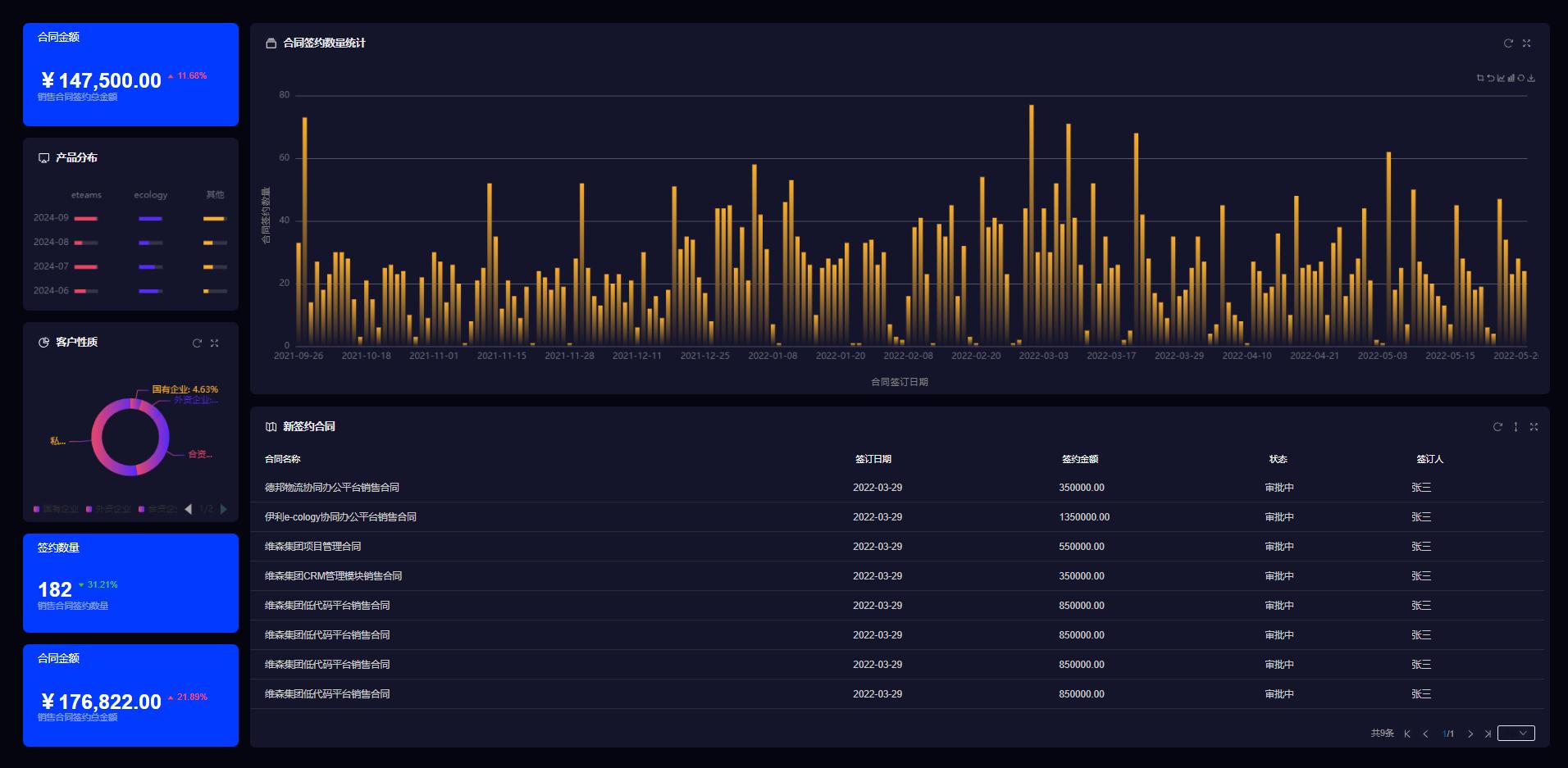Click 2024-07 其他 progress bar

[215, 267]
